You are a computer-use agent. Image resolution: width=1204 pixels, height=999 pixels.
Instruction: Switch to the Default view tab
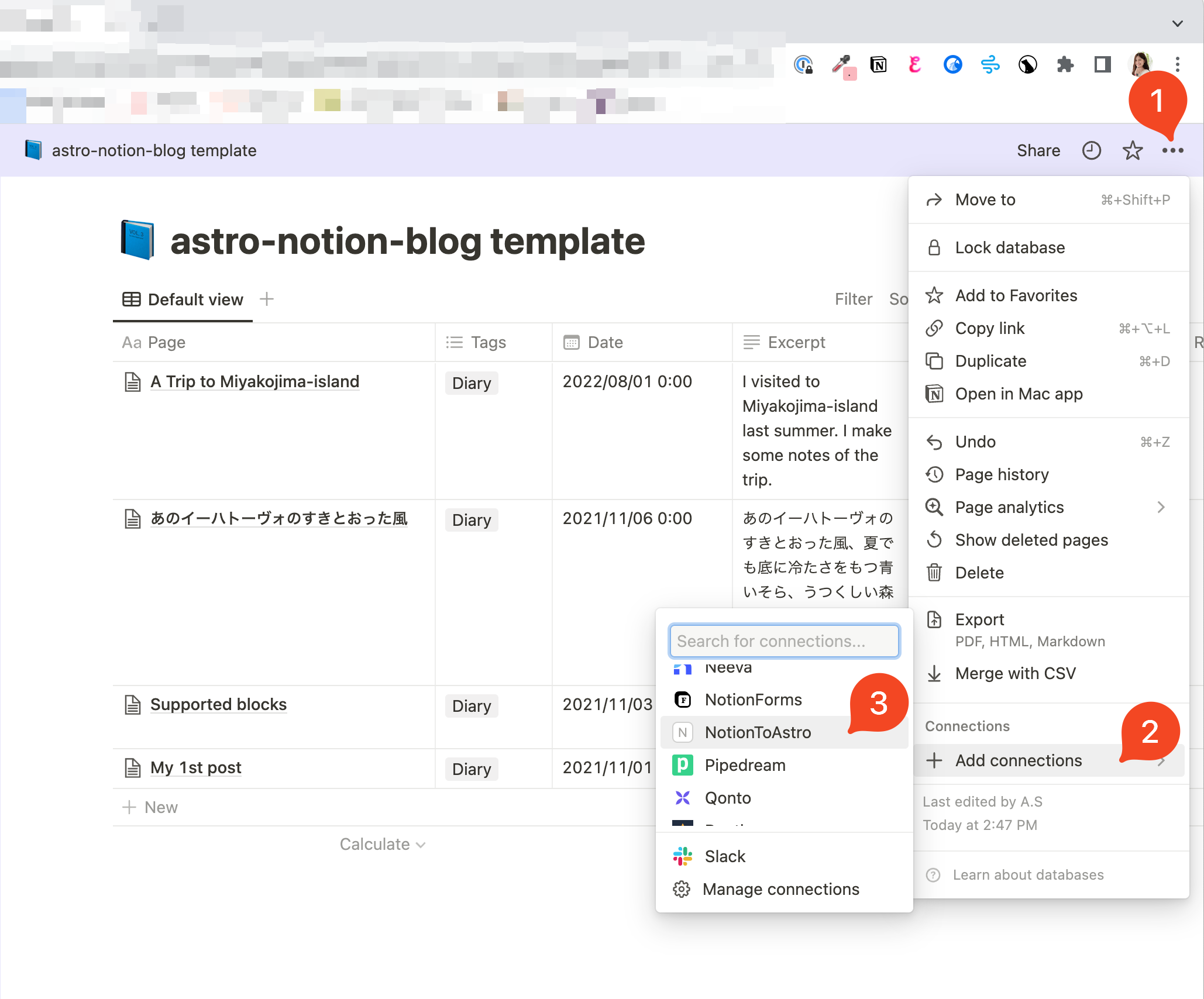183,299
